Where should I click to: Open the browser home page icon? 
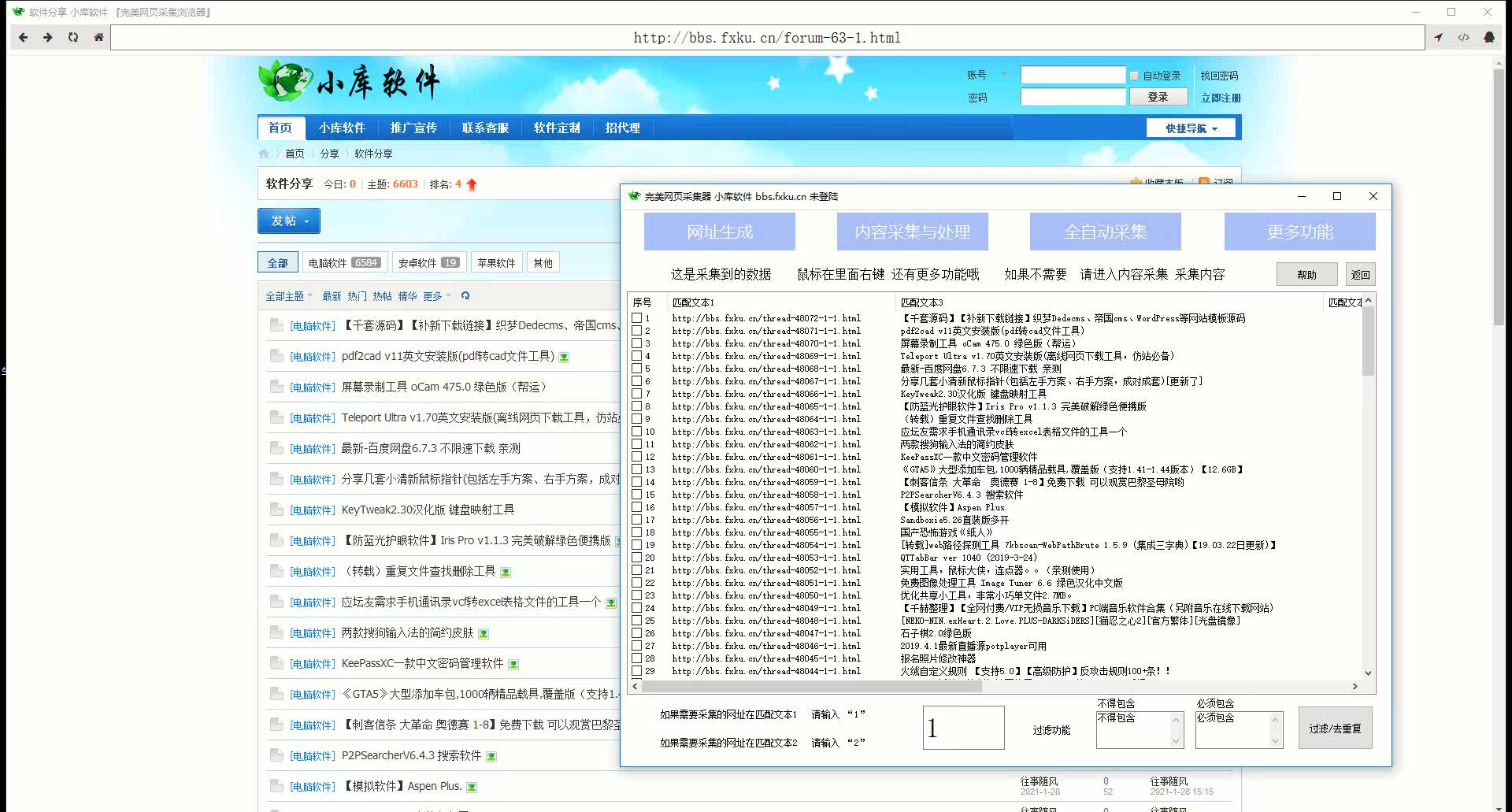[98, 37]
